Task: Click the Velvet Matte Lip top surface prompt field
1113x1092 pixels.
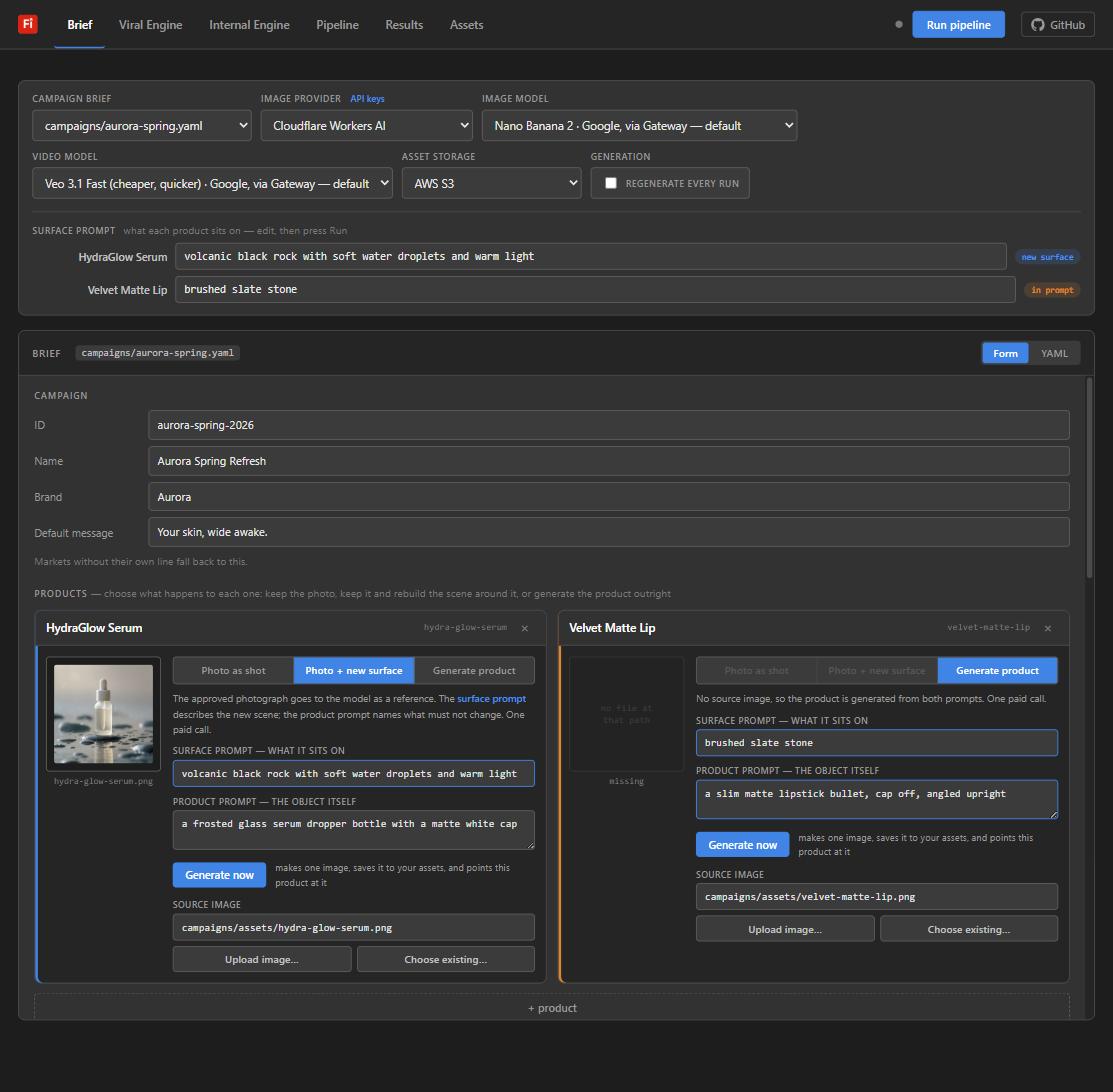Action: (595, 290)
